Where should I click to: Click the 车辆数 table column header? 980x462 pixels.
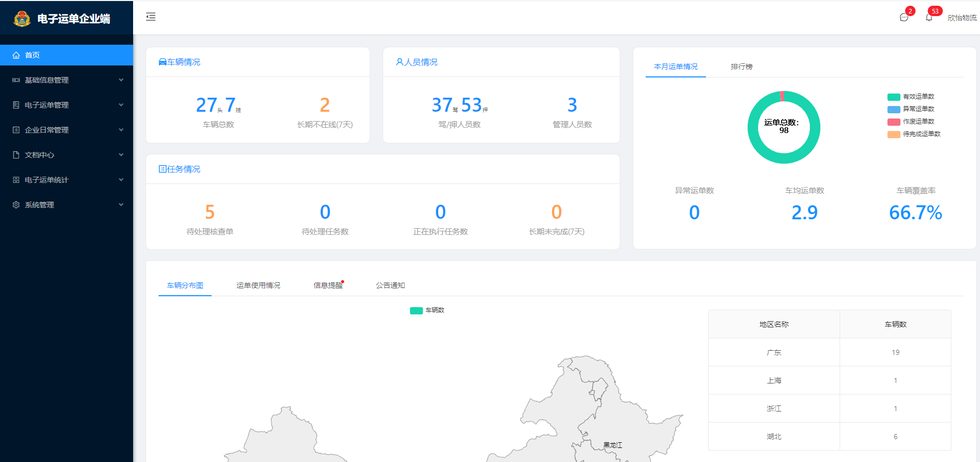pos(895,324)
